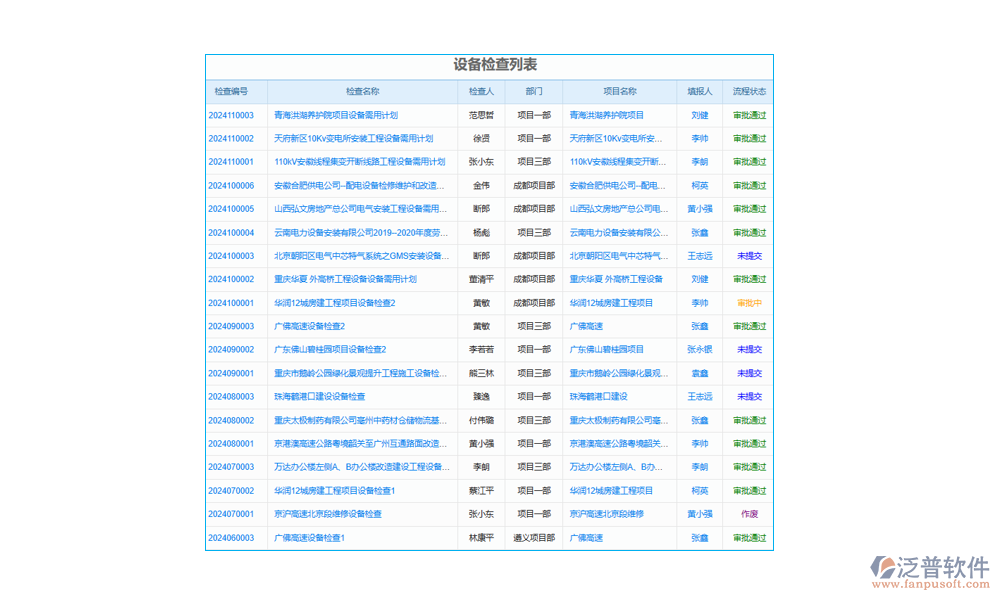The width and height of the screenshot is (1000, 600).
Task: Click status 审批中 in row 2024100001
Action: [749, 303]
